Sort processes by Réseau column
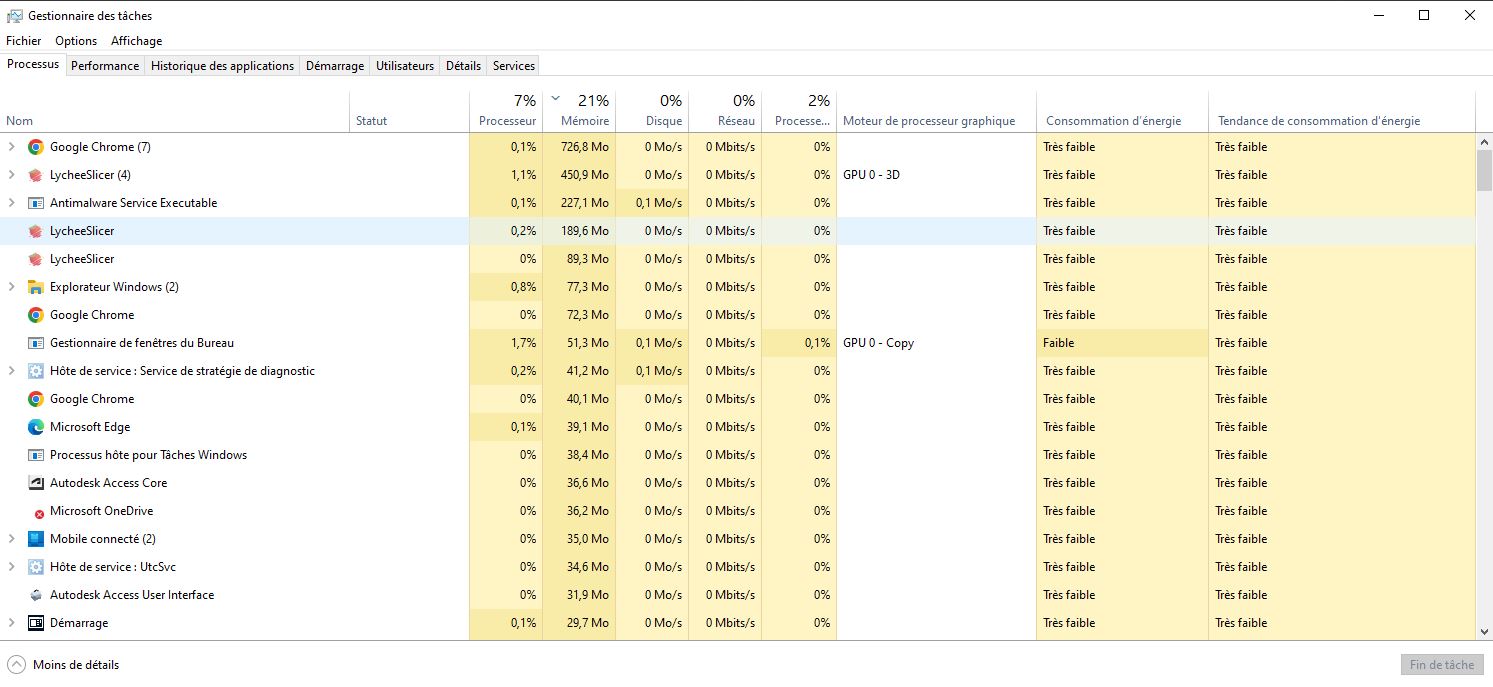The height and width of the screenshot is (687, 1493). click(725, 111)
